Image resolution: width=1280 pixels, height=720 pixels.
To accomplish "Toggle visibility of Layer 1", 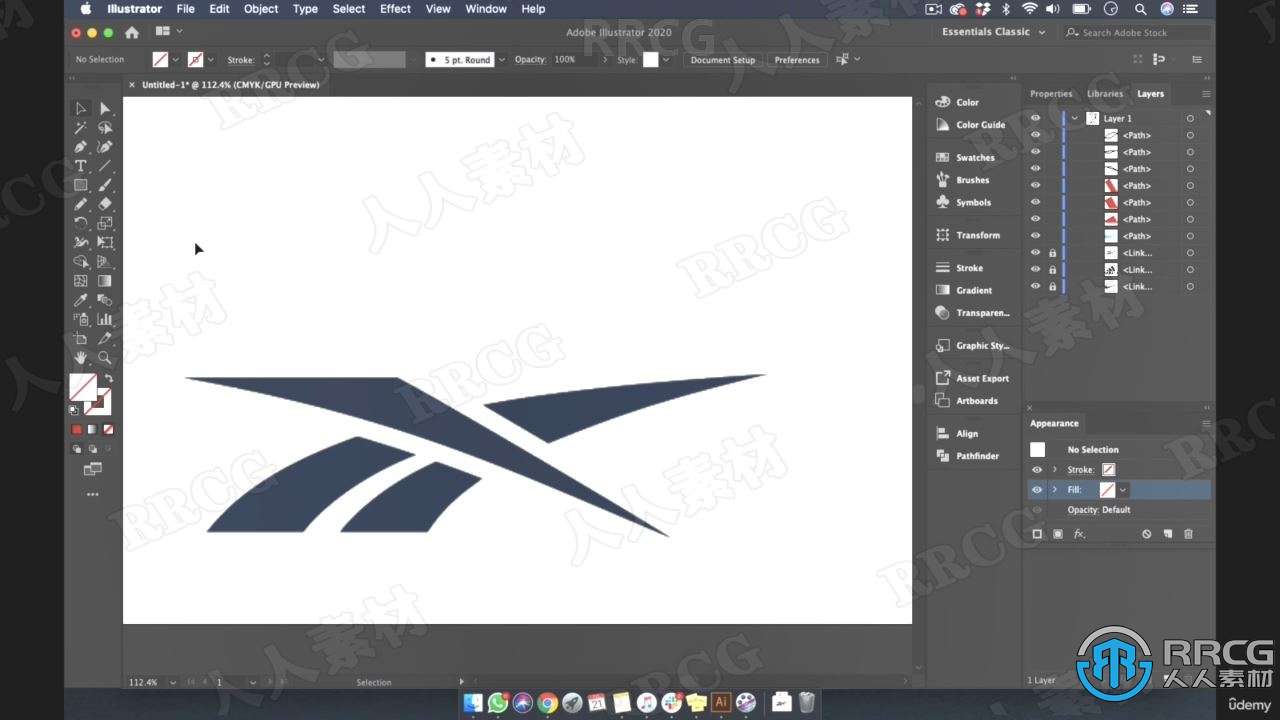I will click(1035, 118).
